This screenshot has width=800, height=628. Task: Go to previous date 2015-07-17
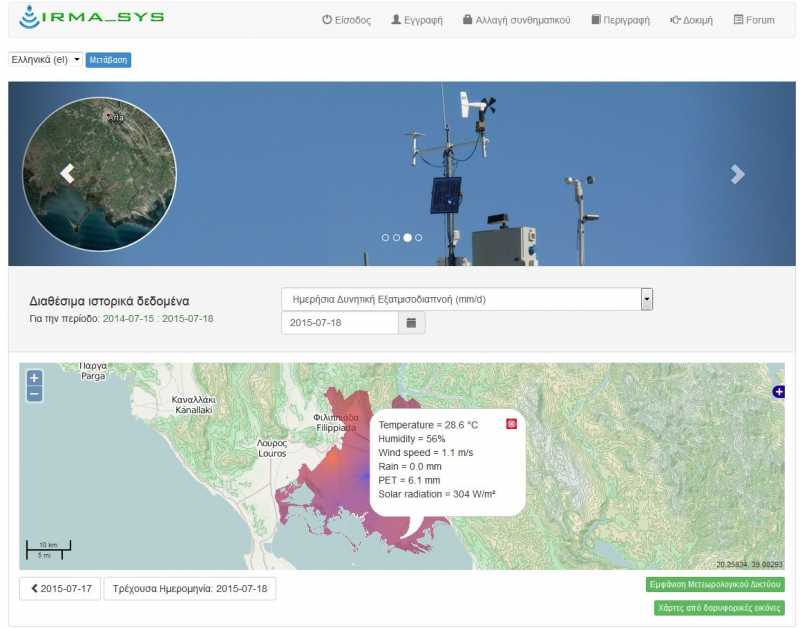[x=60, y=589]
